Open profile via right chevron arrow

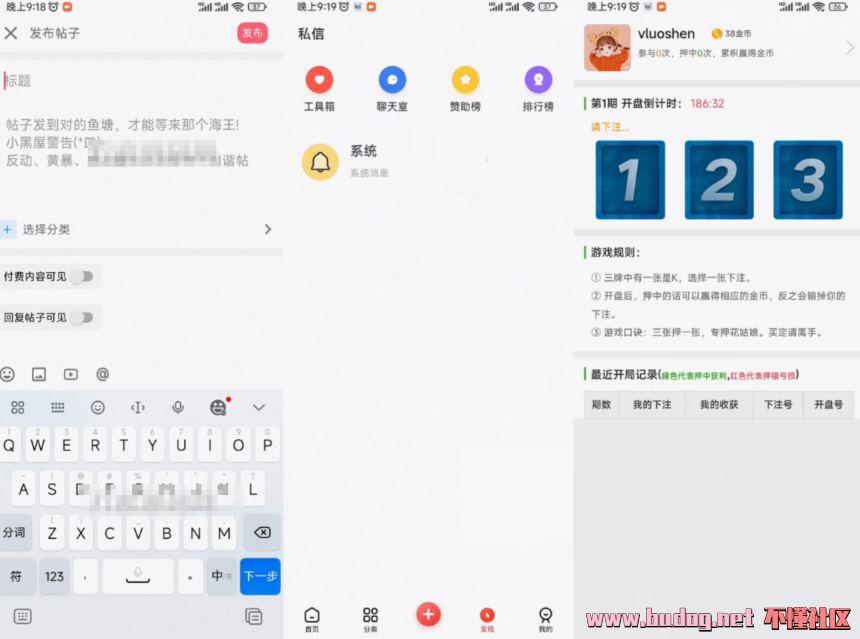(850, 48)
